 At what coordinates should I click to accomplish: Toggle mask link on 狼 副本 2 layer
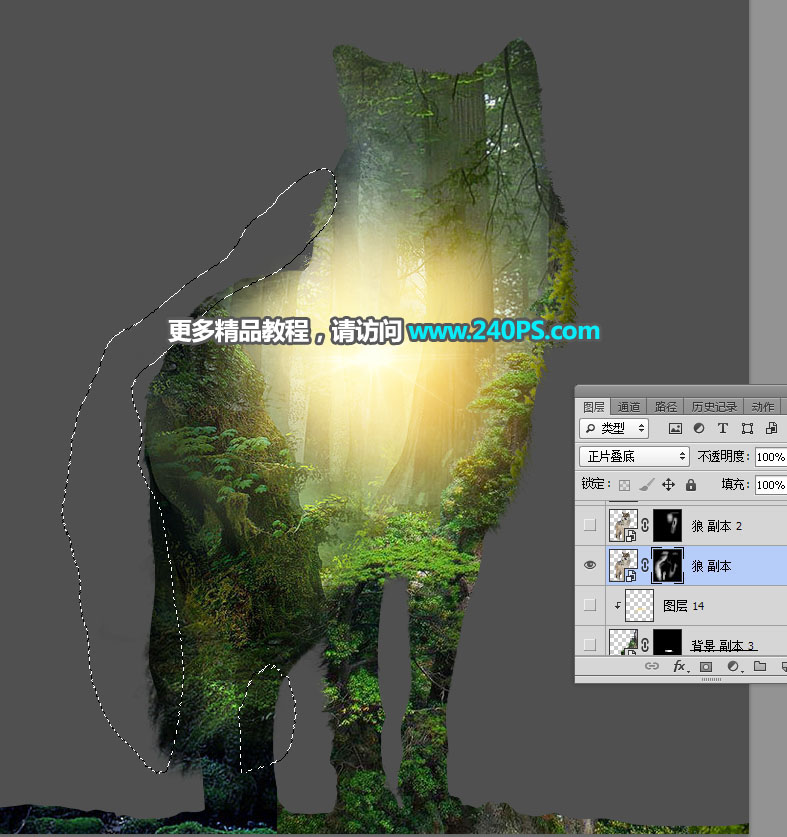click(x=645, y=525)
